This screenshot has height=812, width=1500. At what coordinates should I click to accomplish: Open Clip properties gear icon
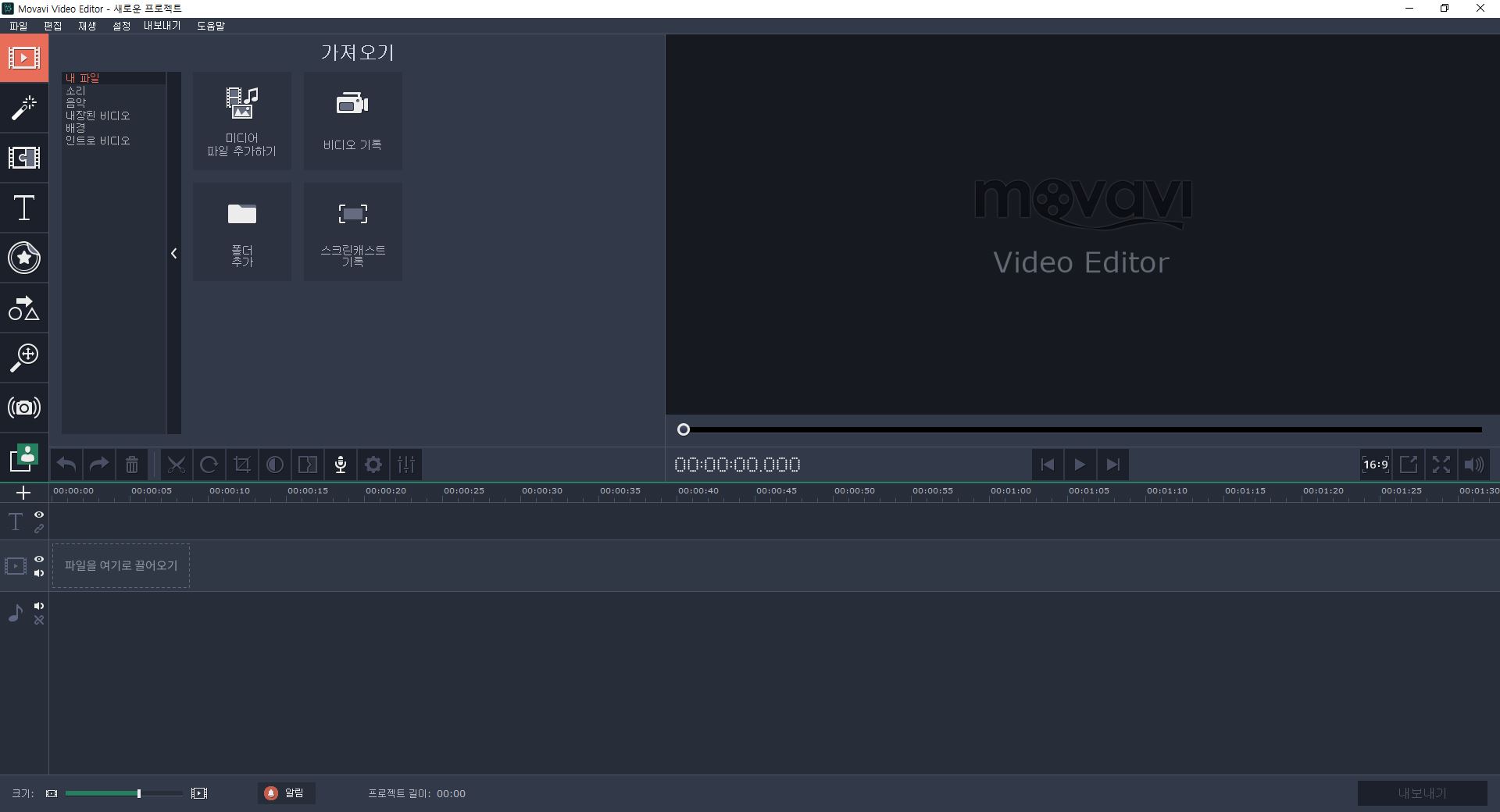click(373, 465)
